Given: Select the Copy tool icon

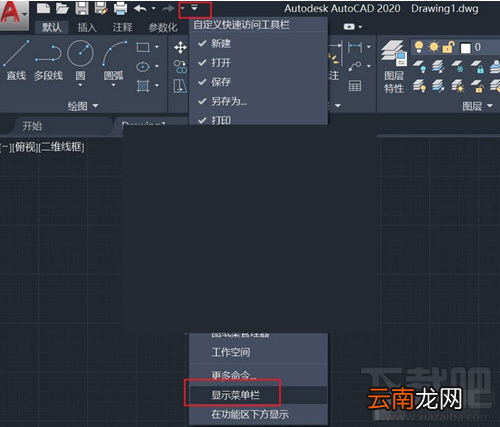Looking at the screenshot, I should 180,67.
